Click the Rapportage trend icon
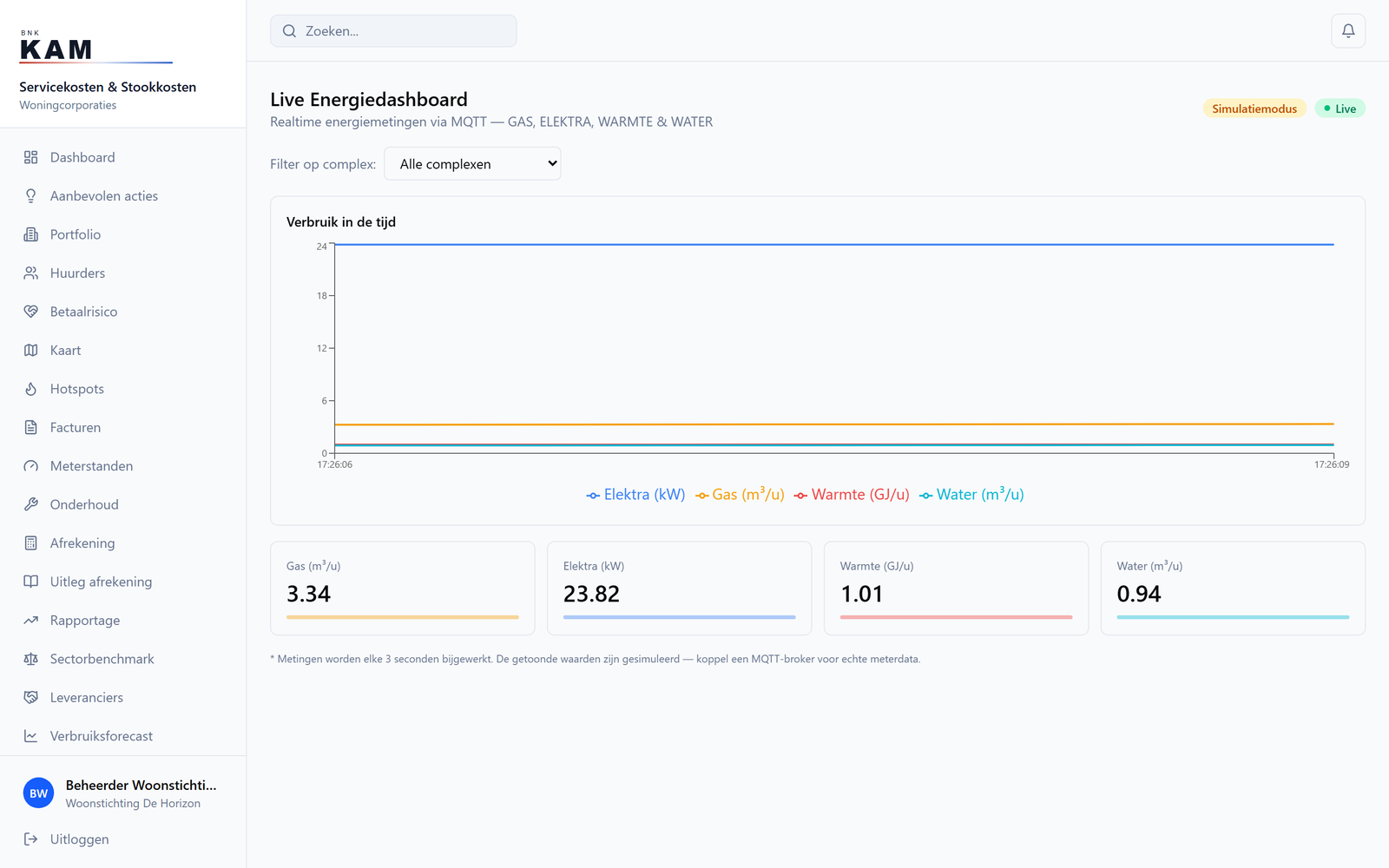The width and height of the screenshot is (1389, 868). pos(31,621)
